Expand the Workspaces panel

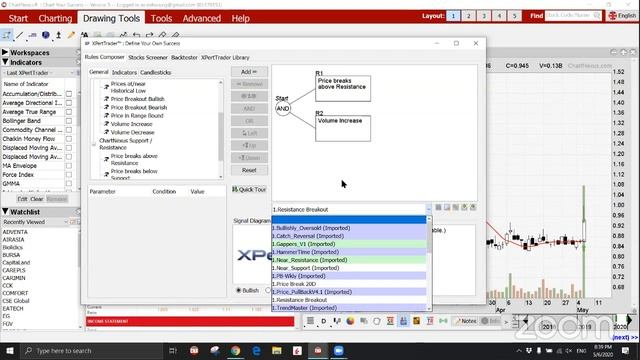pos(5,52)
